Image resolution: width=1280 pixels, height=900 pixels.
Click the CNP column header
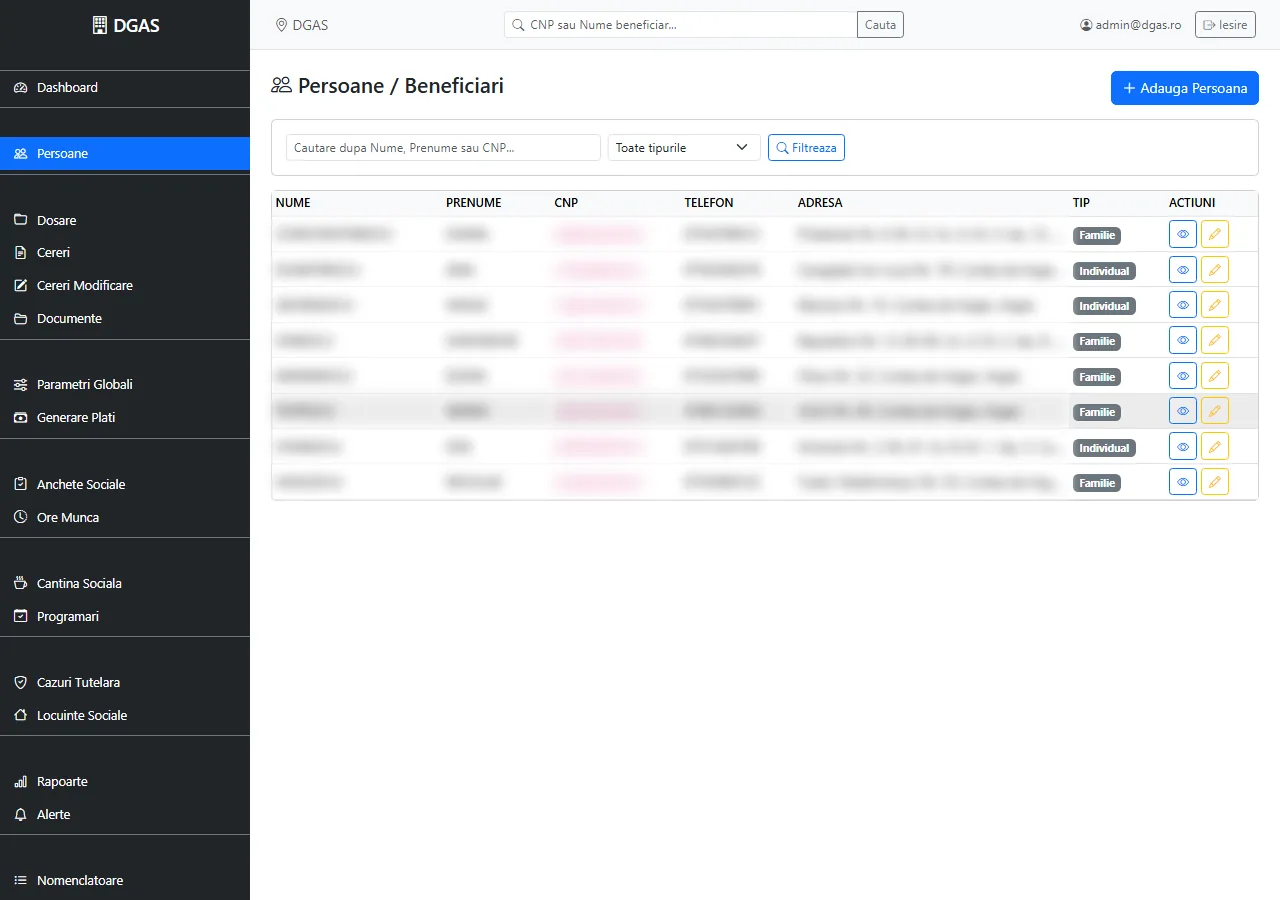coord(566,203)
